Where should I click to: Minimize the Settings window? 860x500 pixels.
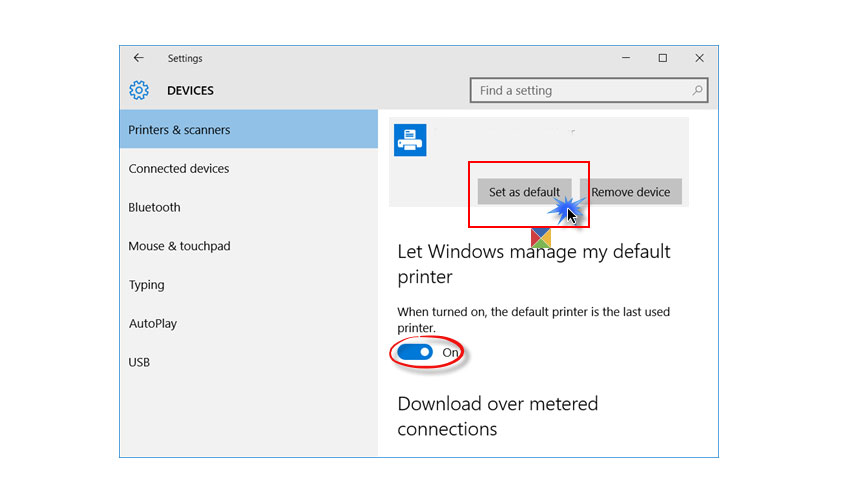click(626, 58)
